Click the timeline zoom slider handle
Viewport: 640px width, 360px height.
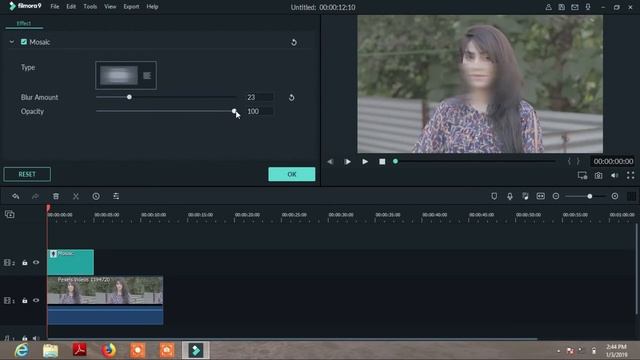point(590,196)
